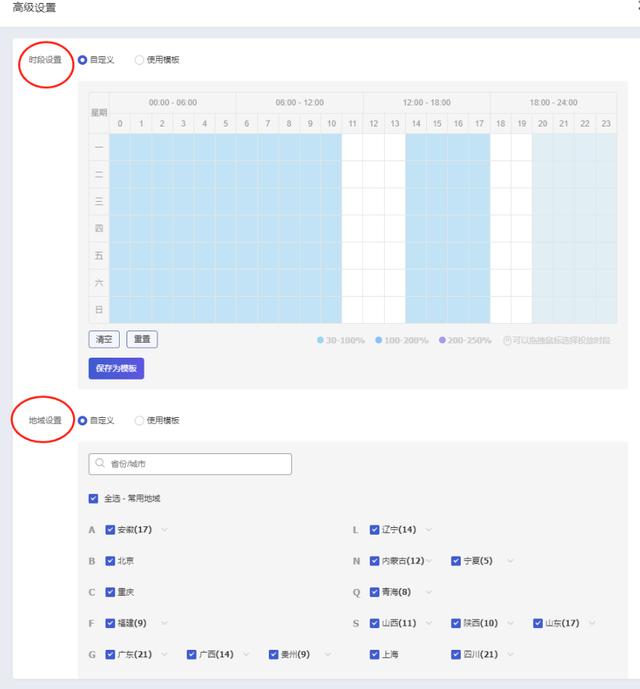This screenshot has height=689, width=640.
Task: Uncheck the 内蒙古(12) checkbox
Action: click(x=375, y=561)
